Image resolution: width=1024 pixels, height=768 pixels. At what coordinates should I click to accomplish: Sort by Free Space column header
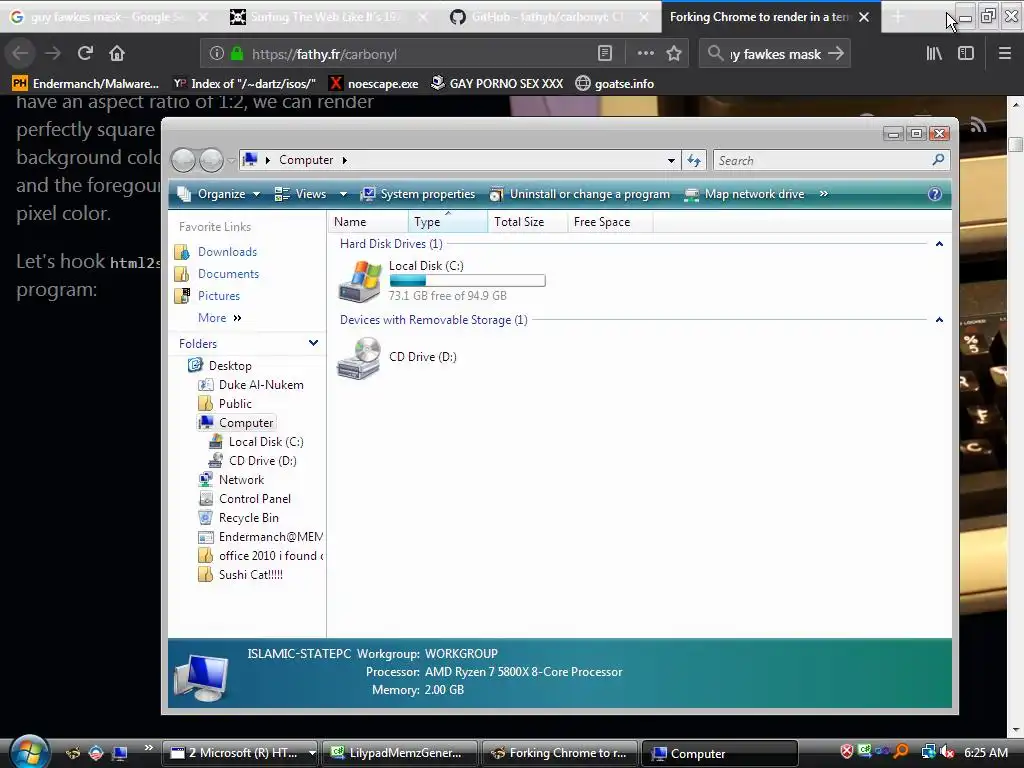pyautogui.click(x=609, y=222)
